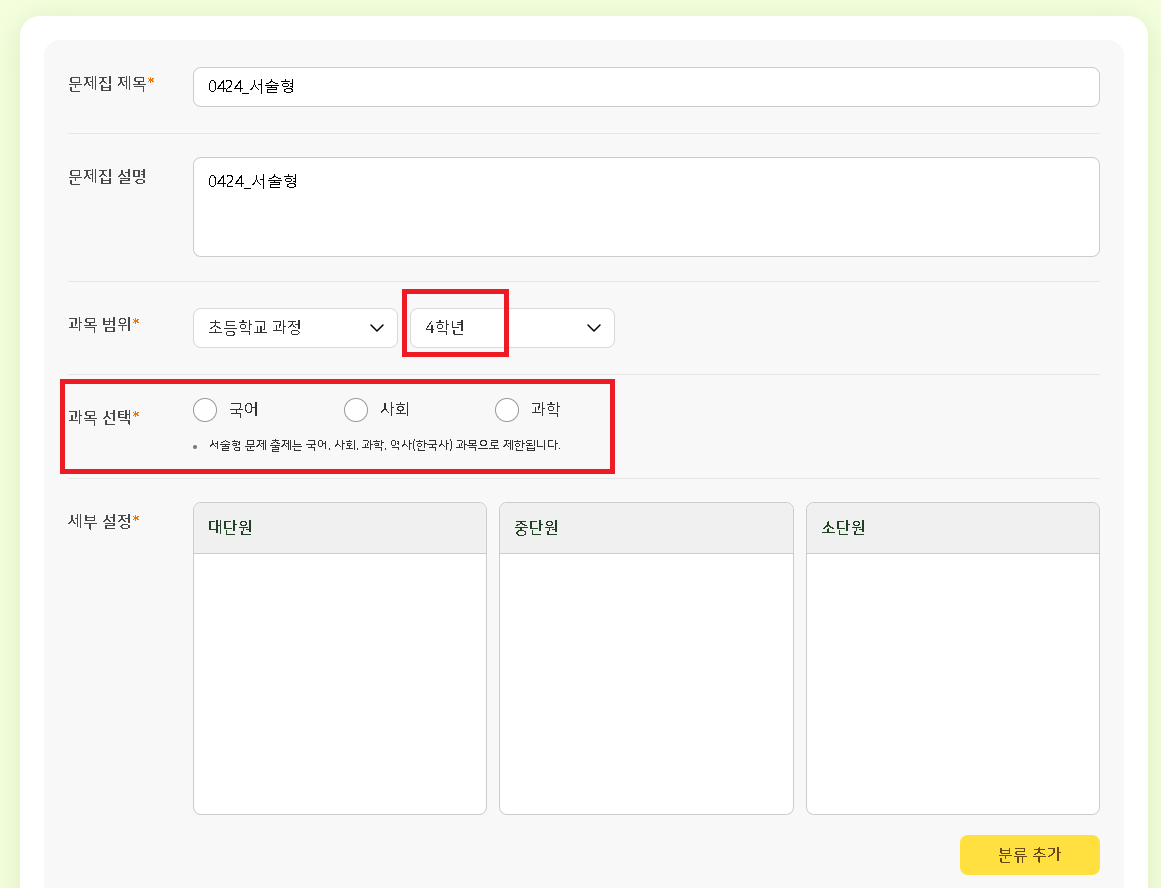The width and height of the screenshot is (1161, 888).
Task: Click the 소단원 column header
Action: point(952,528)
